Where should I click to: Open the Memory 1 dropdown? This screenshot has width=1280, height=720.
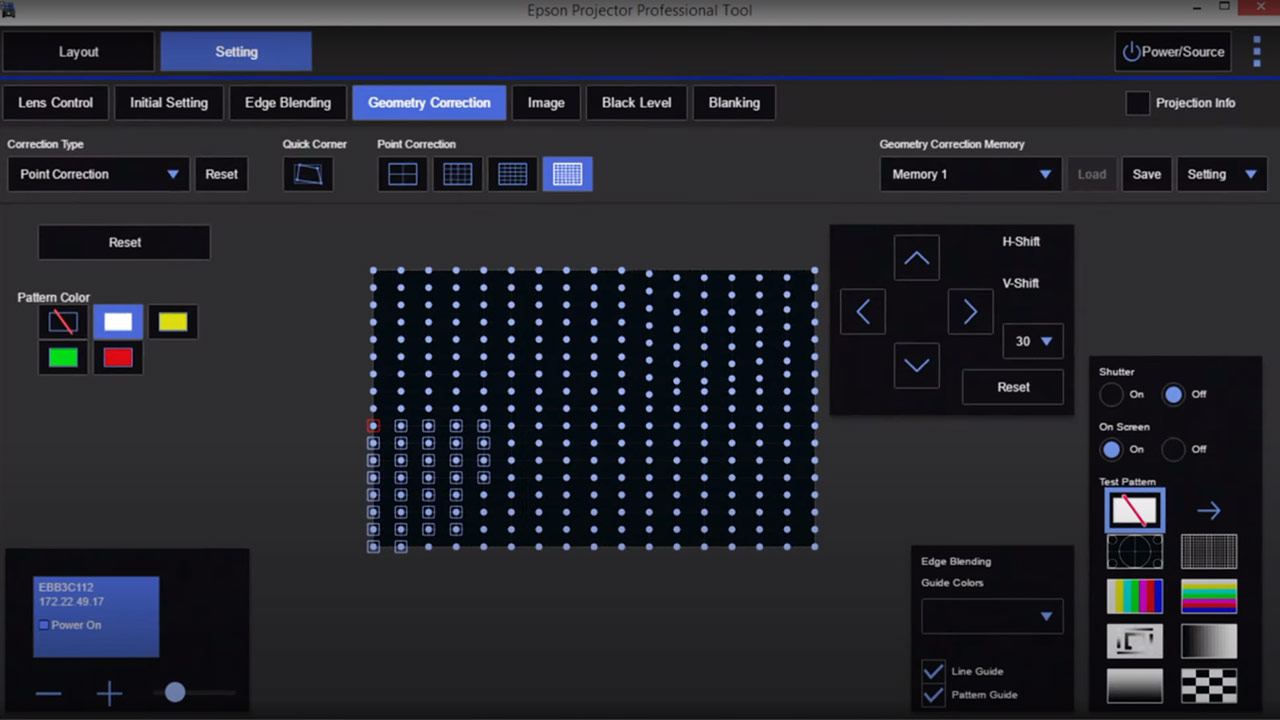coord(970,174)
